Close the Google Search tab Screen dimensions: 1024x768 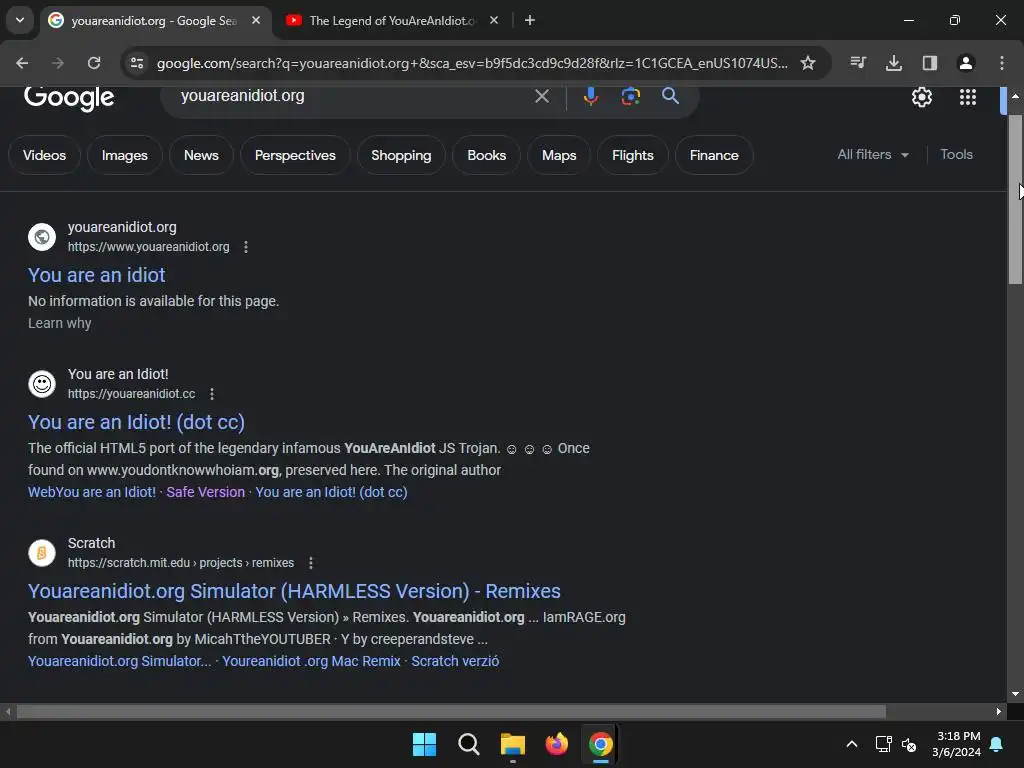click(256, 20)
